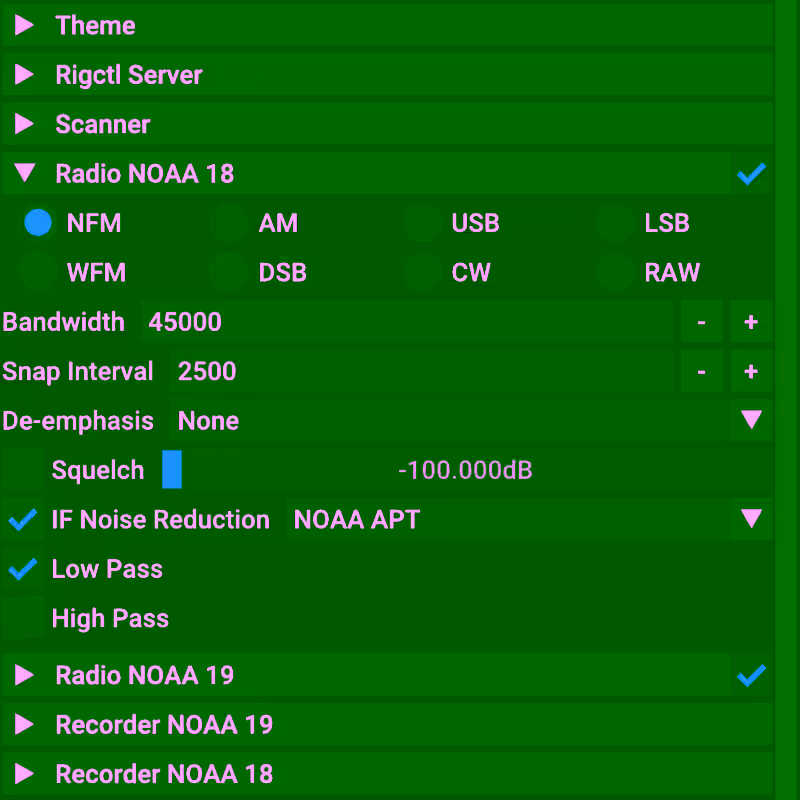The height and width of the screenshot is (800, 800).
Task: Click the Recorder NOAA 19 header text
Action: (164, 724)
